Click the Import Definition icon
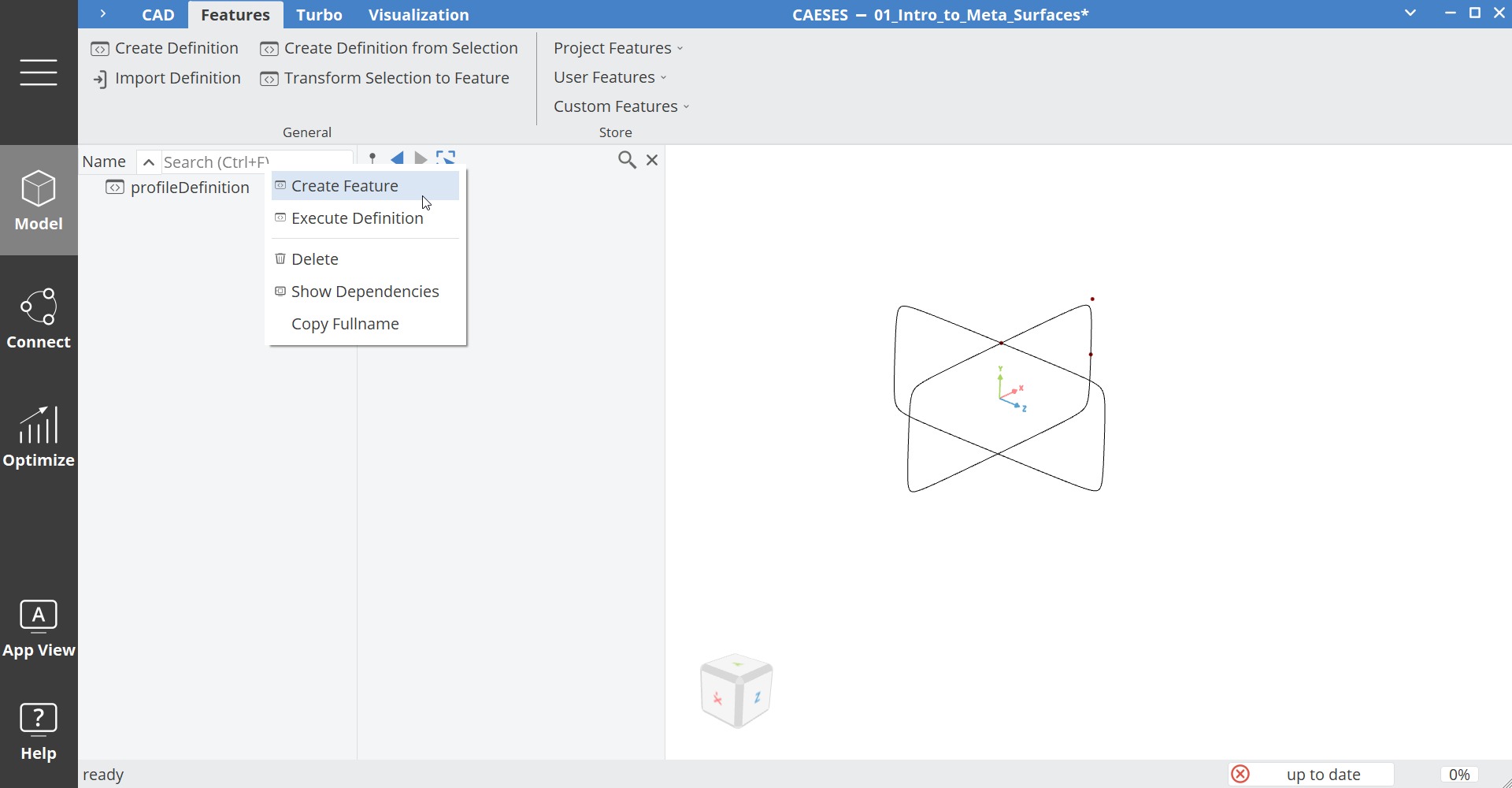1512x788 pixels. 101,78
